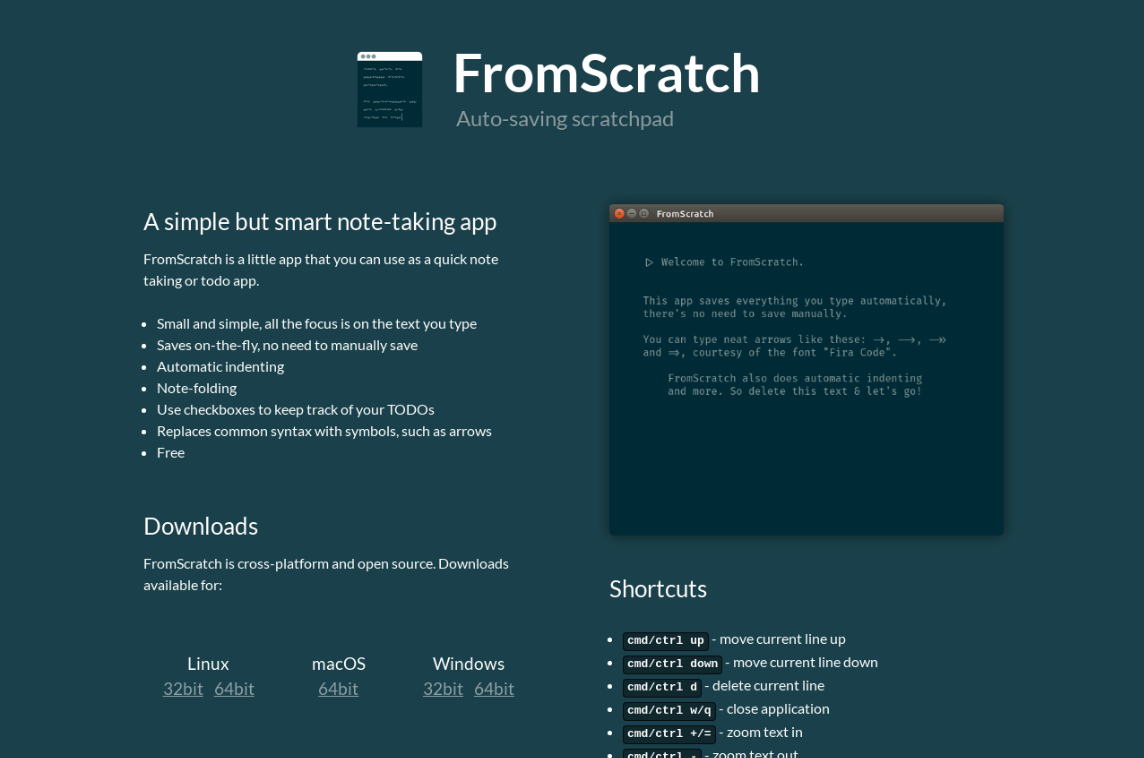Click the app screenshot titled FromScratch
The height and width of the screenshot is (758, 1144).
(806, 370)
